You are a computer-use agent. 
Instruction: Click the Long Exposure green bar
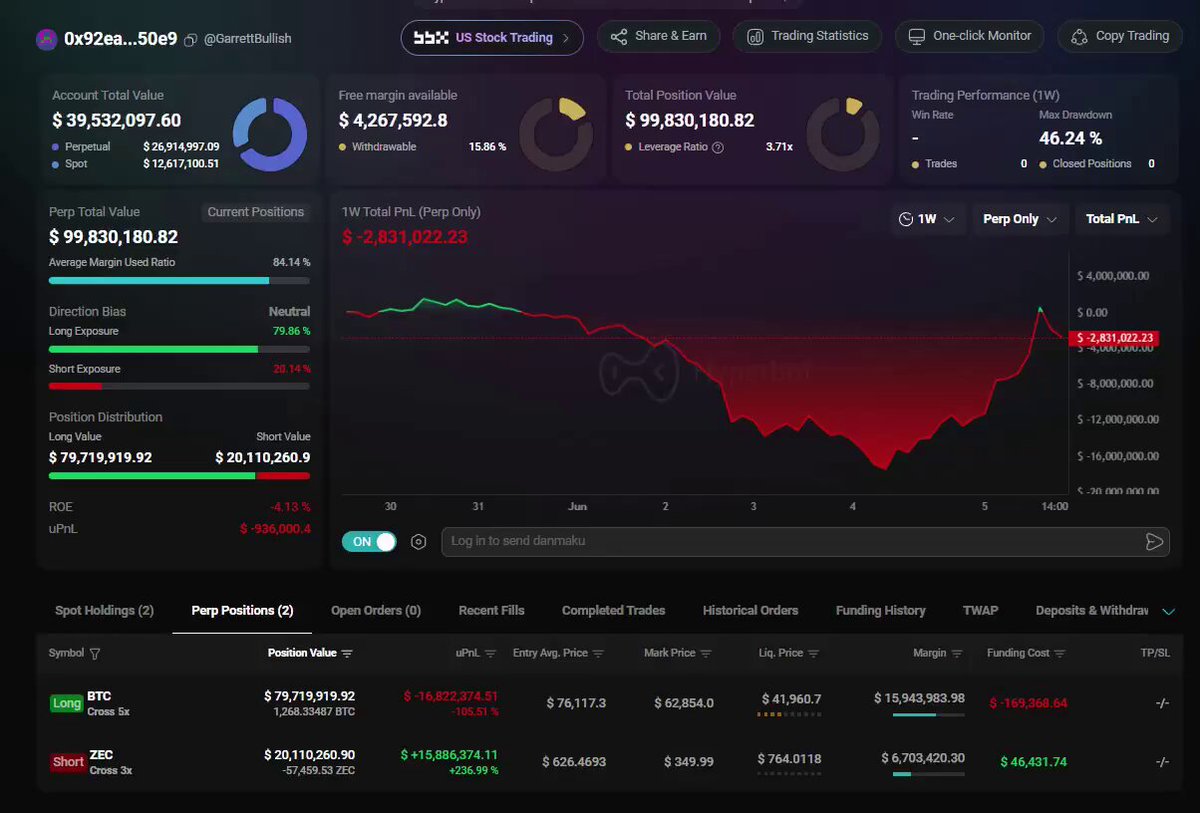point(153,349)
